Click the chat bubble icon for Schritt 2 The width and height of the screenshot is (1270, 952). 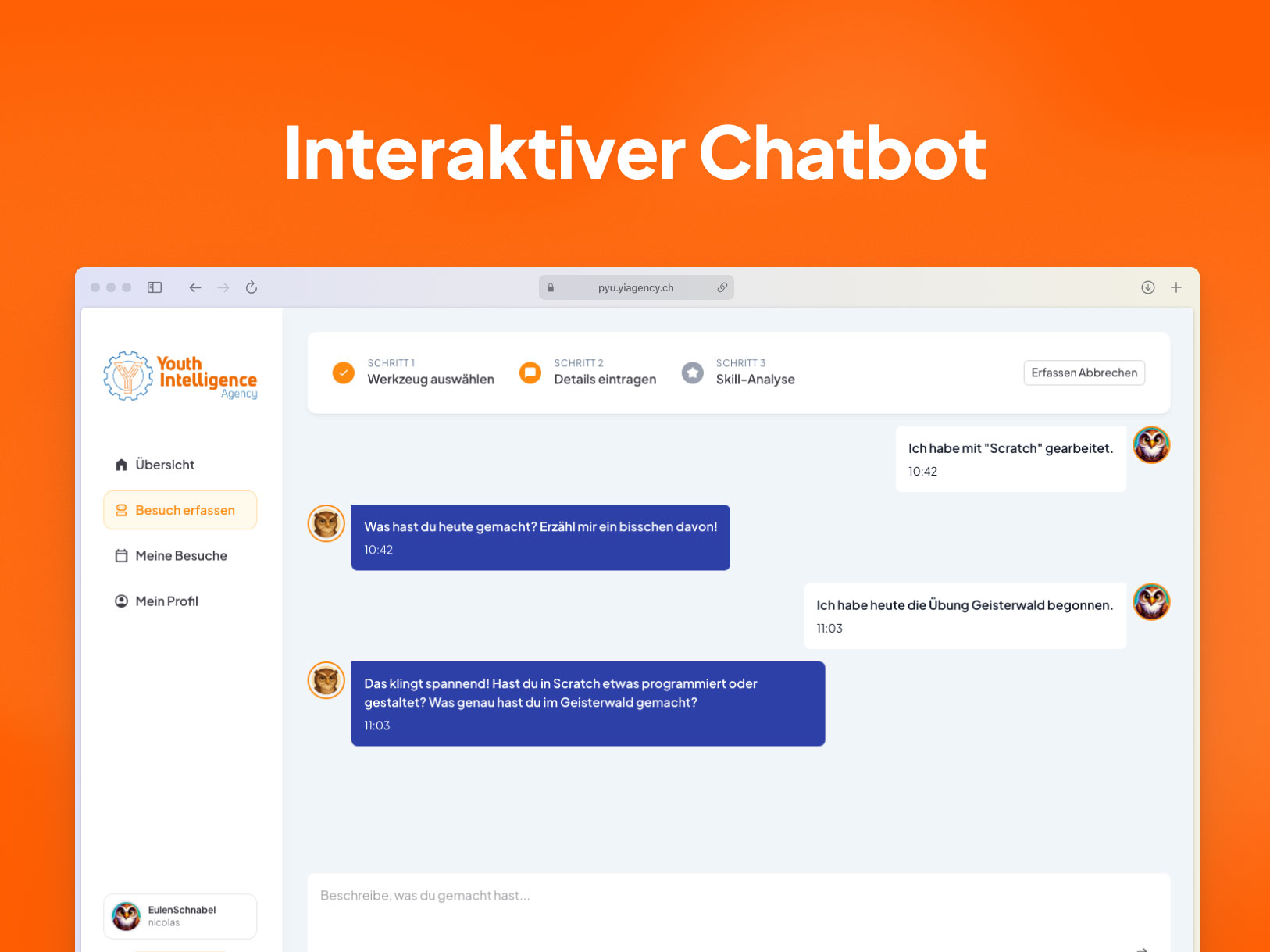(x=530, y=373)
